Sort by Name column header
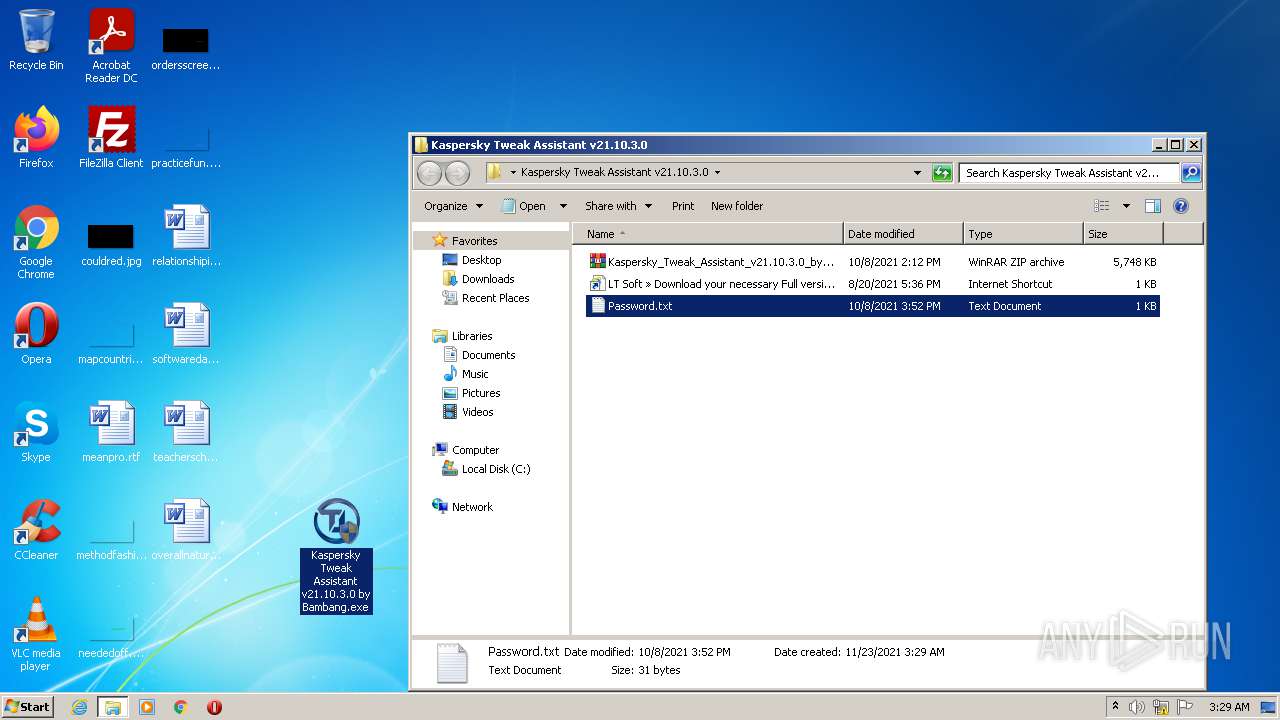1280x720 pixels. click(x=707, y=234)
